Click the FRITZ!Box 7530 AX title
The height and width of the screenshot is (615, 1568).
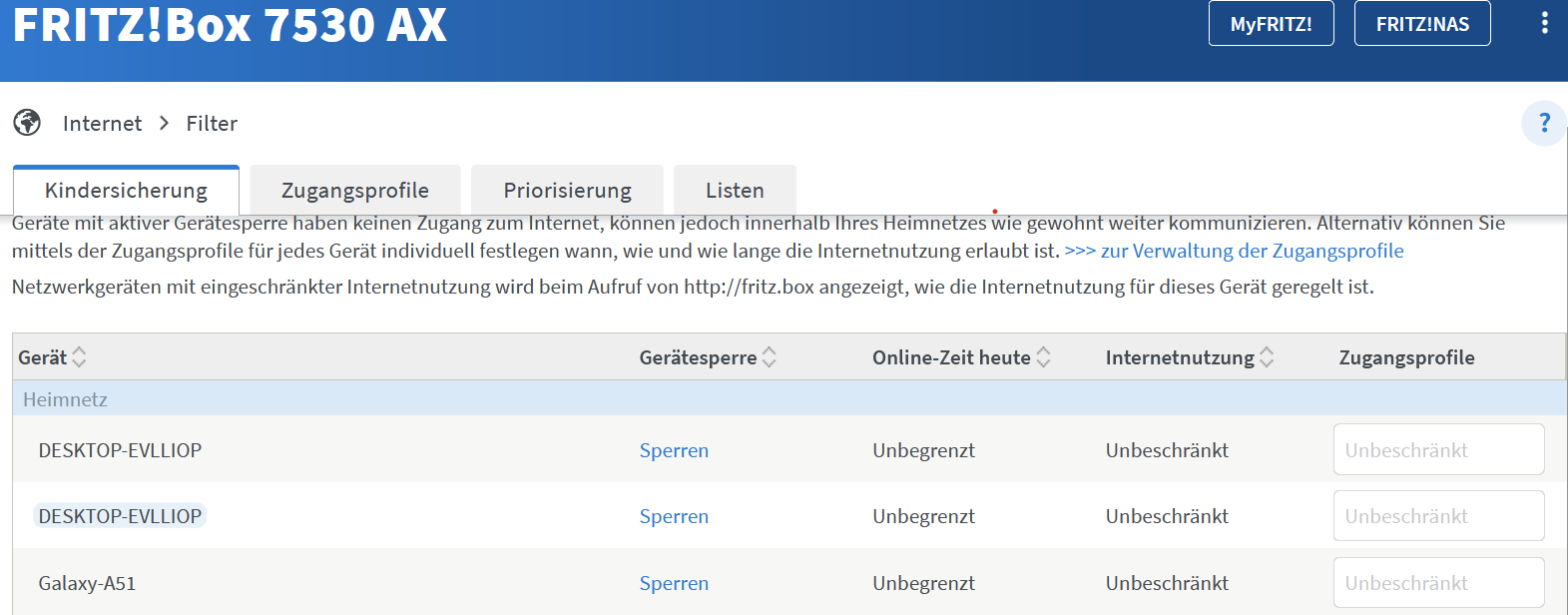click(x=230, y=24)
